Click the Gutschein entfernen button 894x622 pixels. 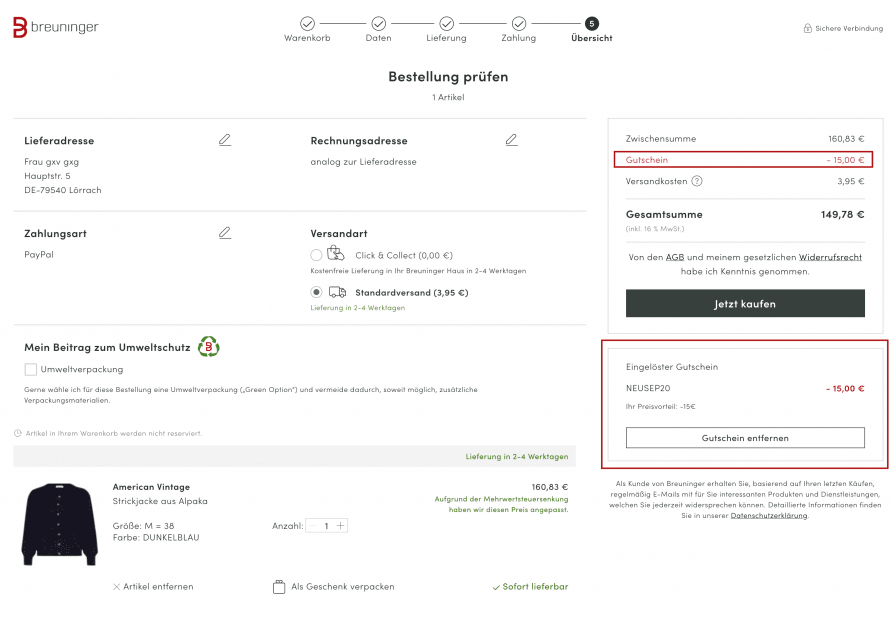(x=745, y=438)
